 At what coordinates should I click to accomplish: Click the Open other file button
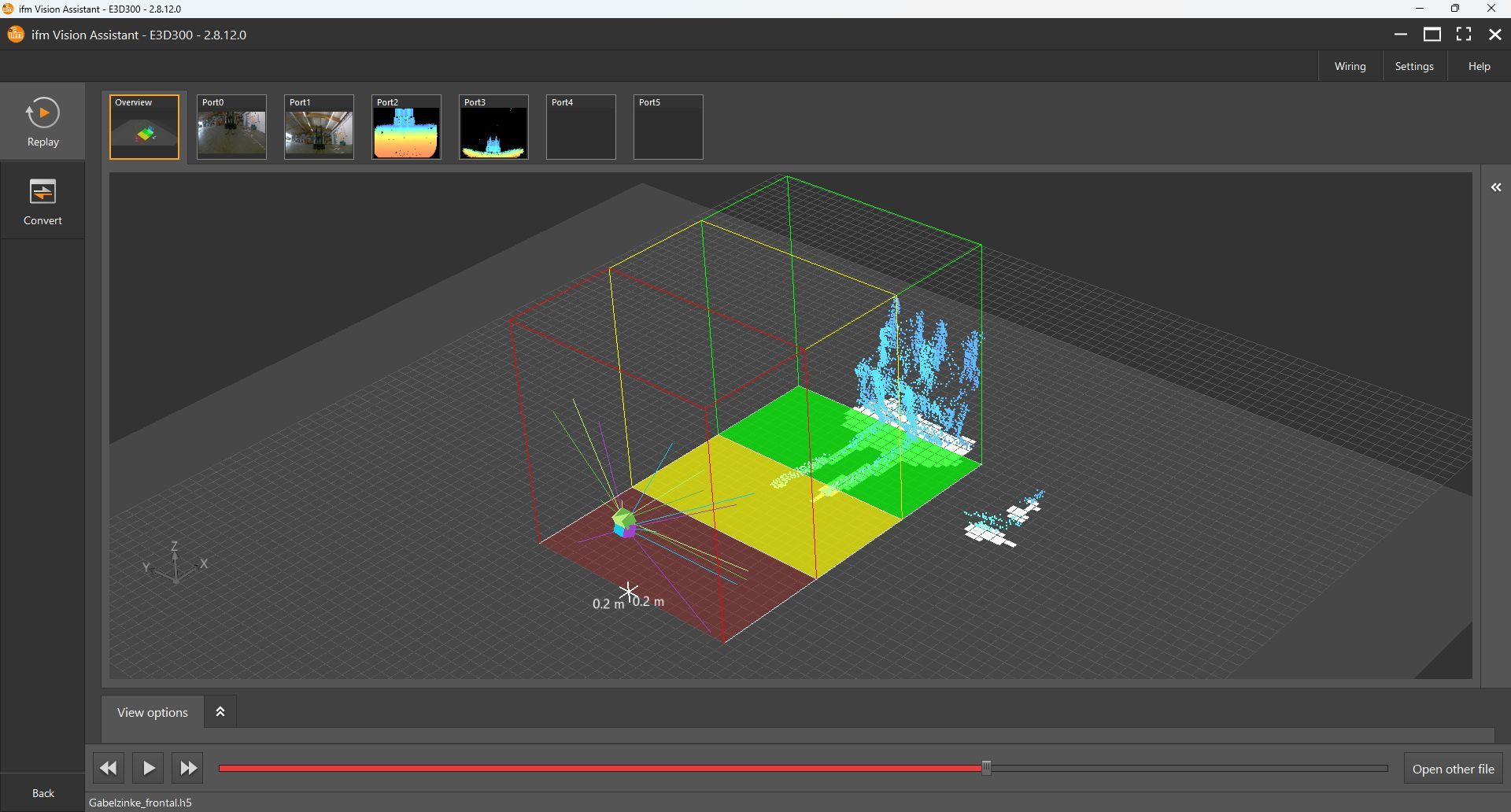pyautogui.click(x=1453, y=769)
